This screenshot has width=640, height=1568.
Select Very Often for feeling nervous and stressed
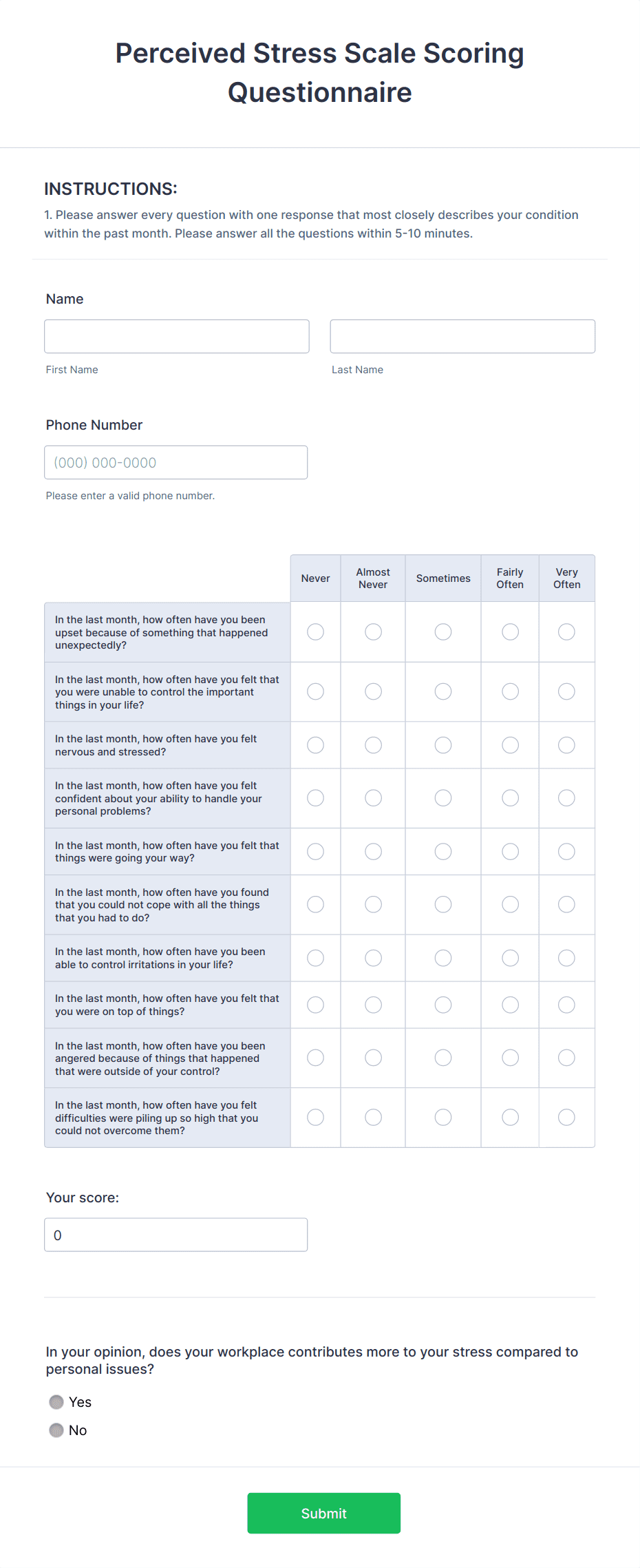click(x=566, y=744)
